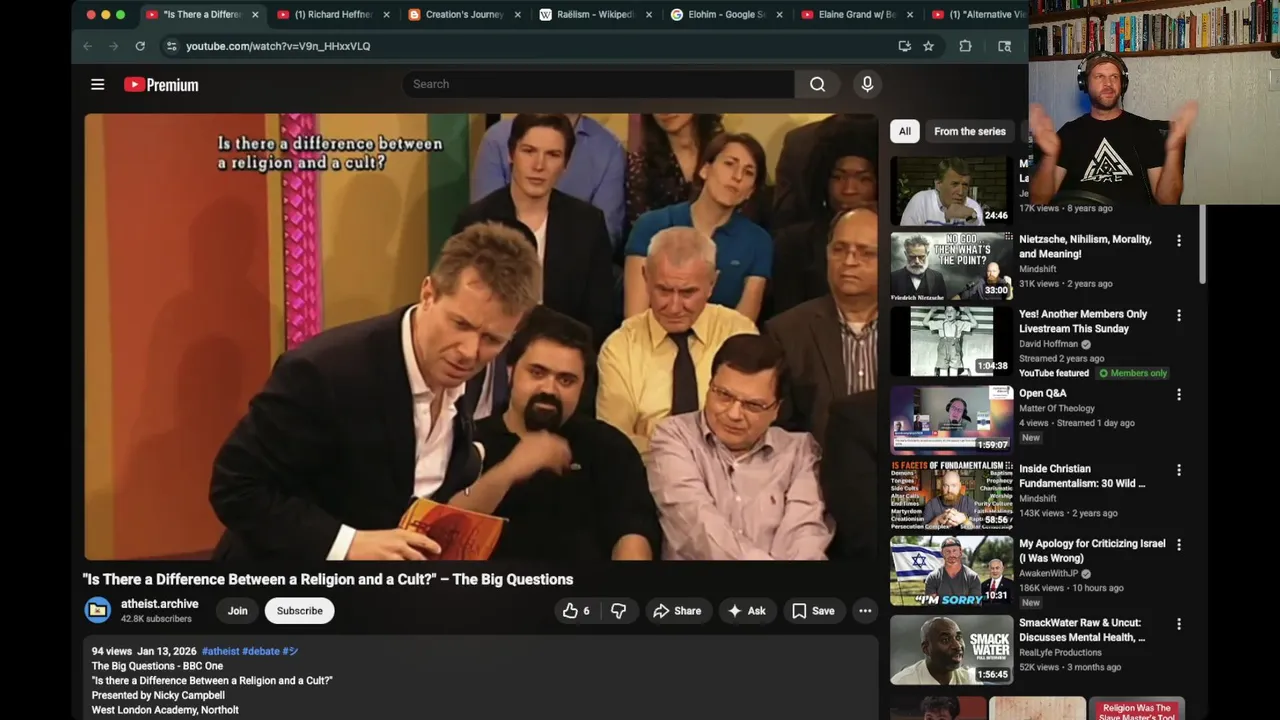
Task: Open Open Q&A 1:59:07 thumbnail
Action: point(951,420)
